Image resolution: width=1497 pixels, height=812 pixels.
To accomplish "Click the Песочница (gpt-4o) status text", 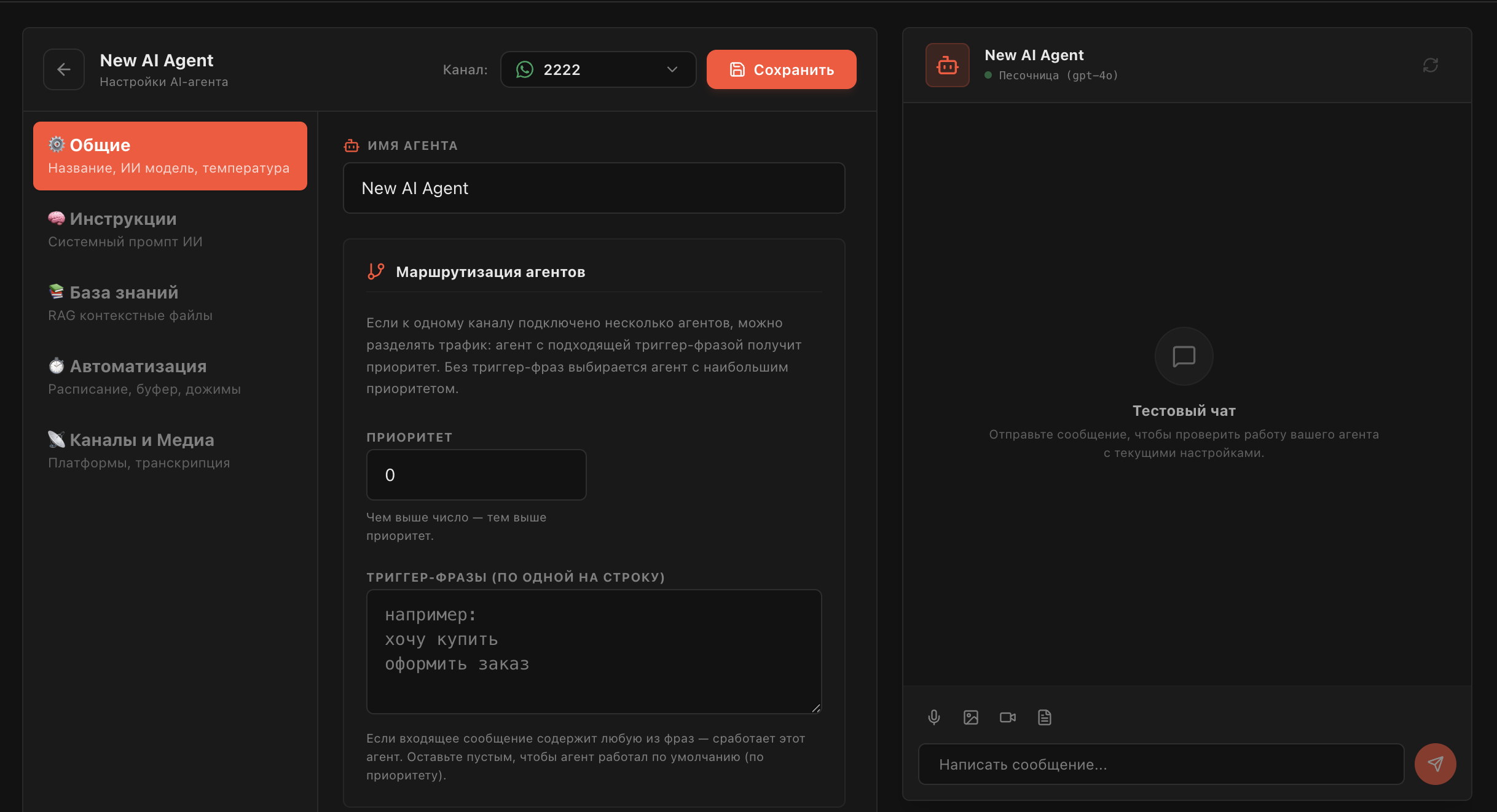I will (1058, 75).
